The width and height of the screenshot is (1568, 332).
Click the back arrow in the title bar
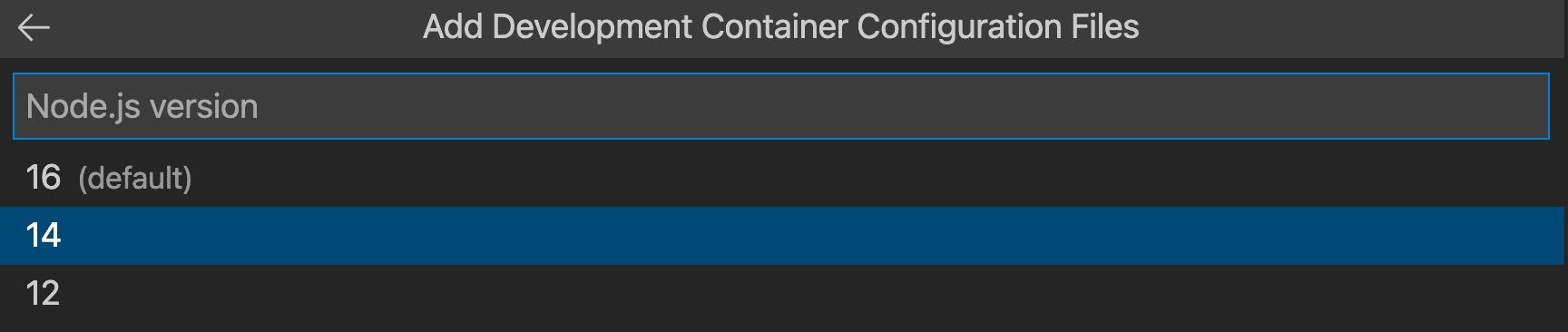pos(34,28)
